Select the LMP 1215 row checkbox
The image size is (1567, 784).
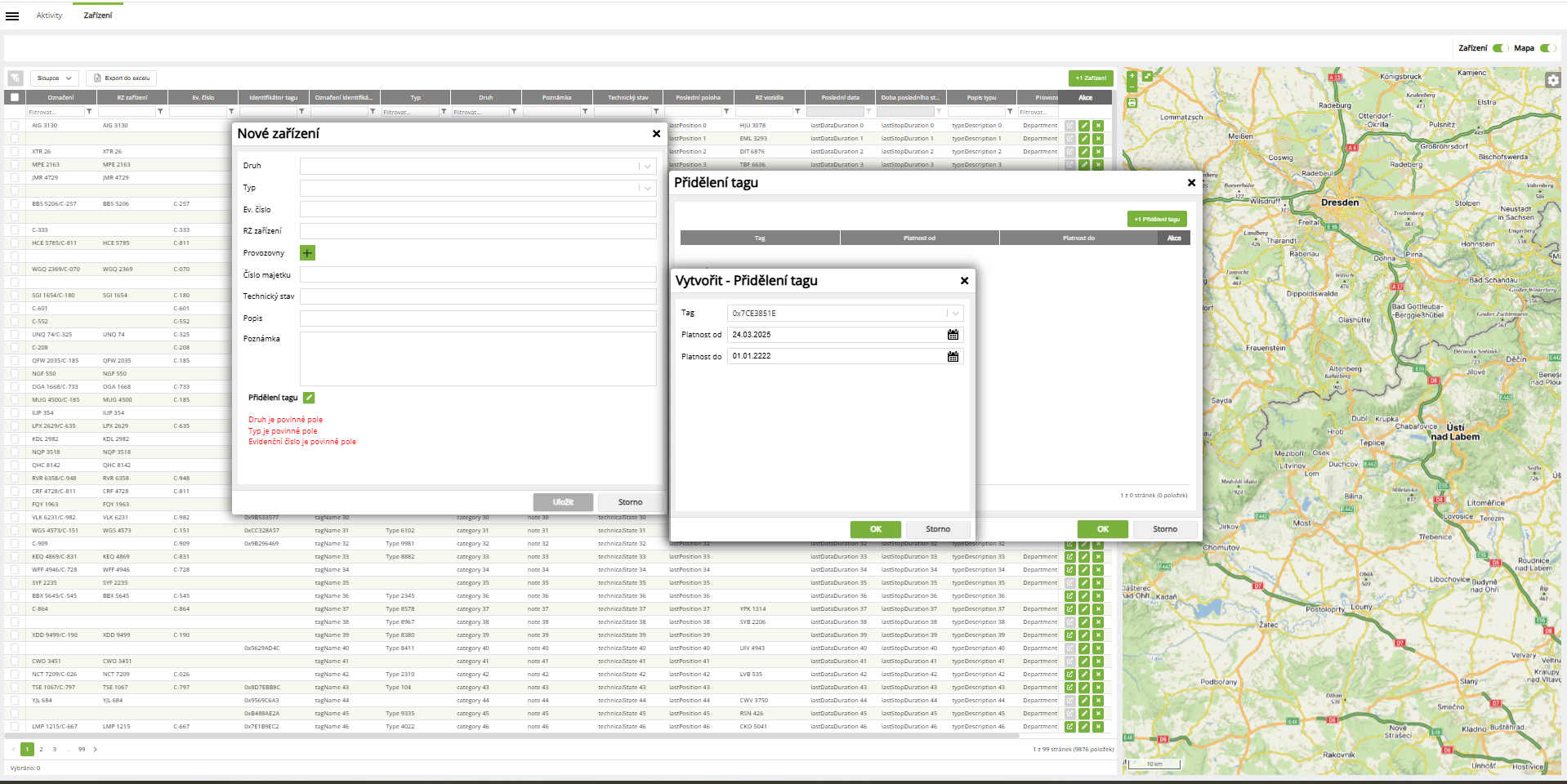(x=15, y=727)
